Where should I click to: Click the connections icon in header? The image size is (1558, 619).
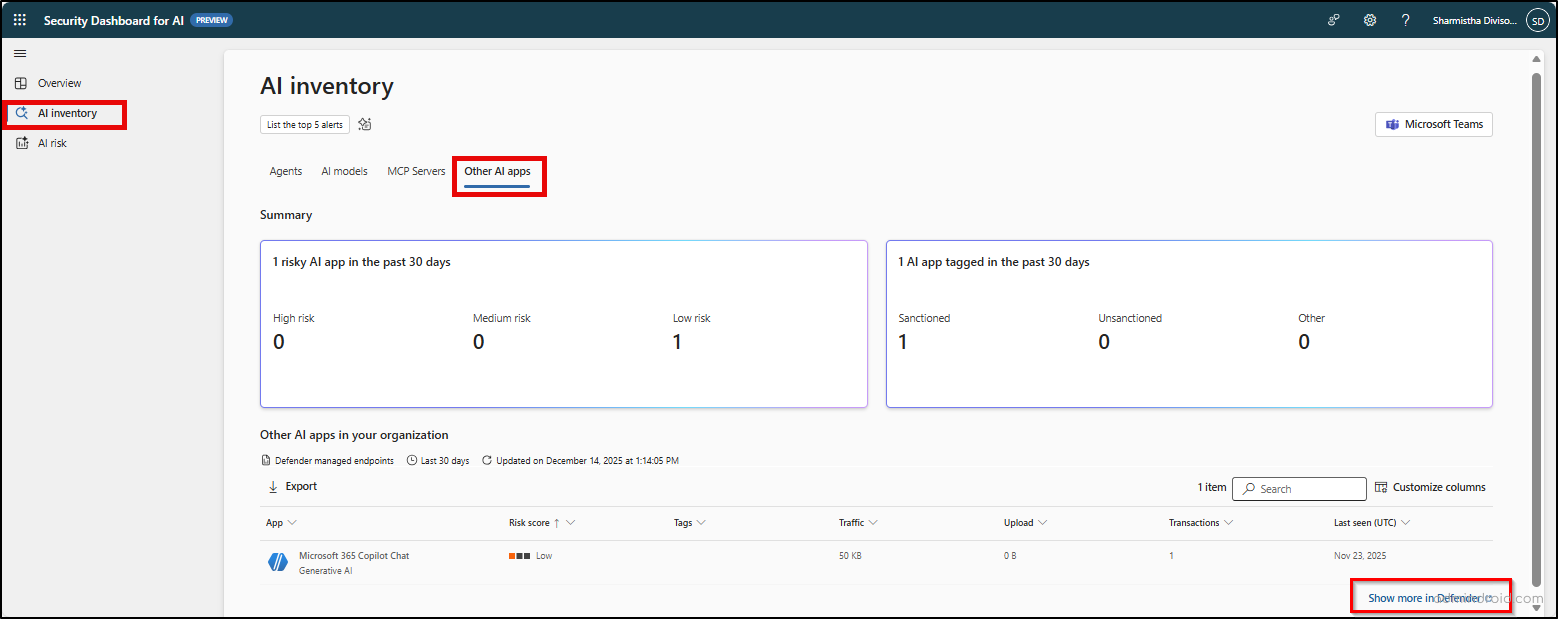(x=1334, y=20)
